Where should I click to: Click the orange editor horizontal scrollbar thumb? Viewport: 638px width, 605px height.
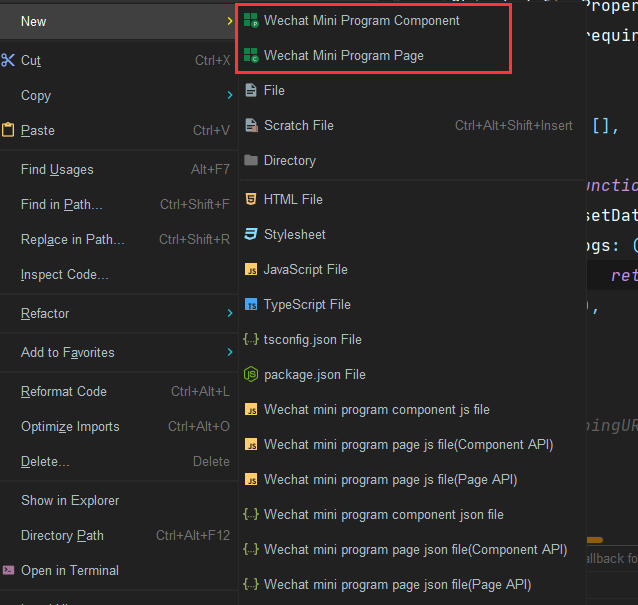(x=594, y=540)
